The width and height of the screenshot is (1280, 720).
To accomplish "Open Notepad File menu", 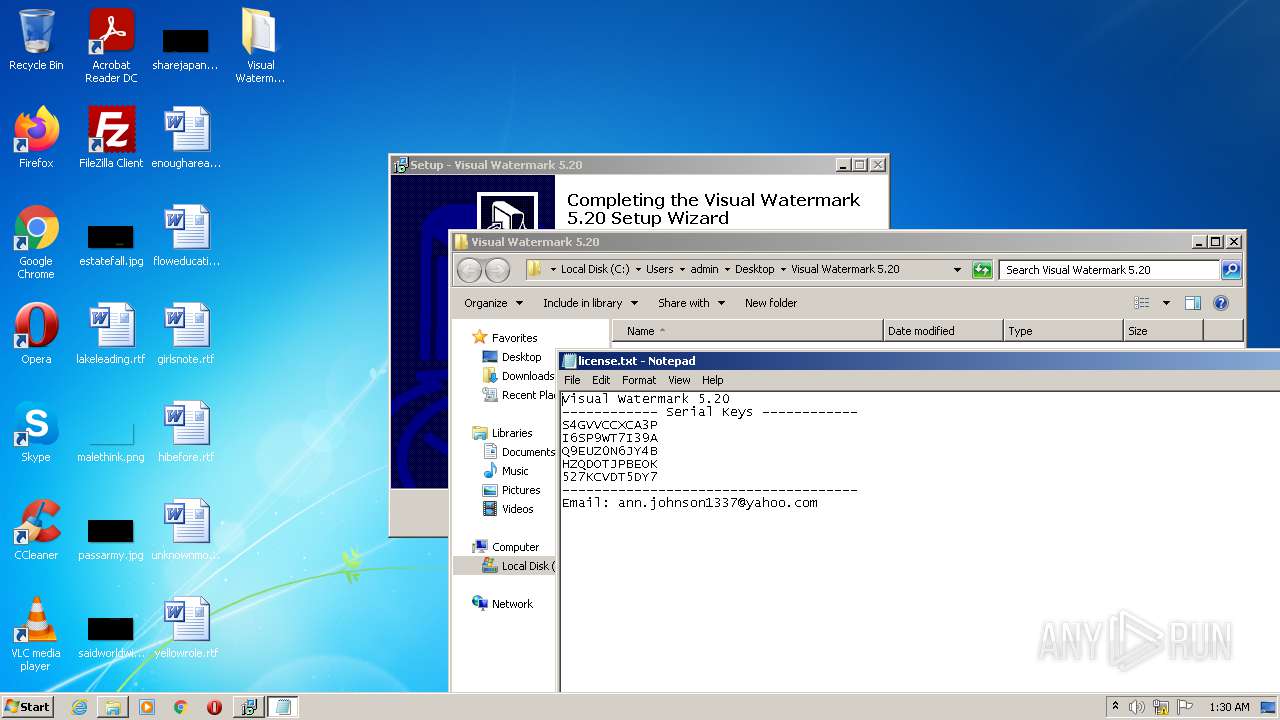I will [572, 380].
